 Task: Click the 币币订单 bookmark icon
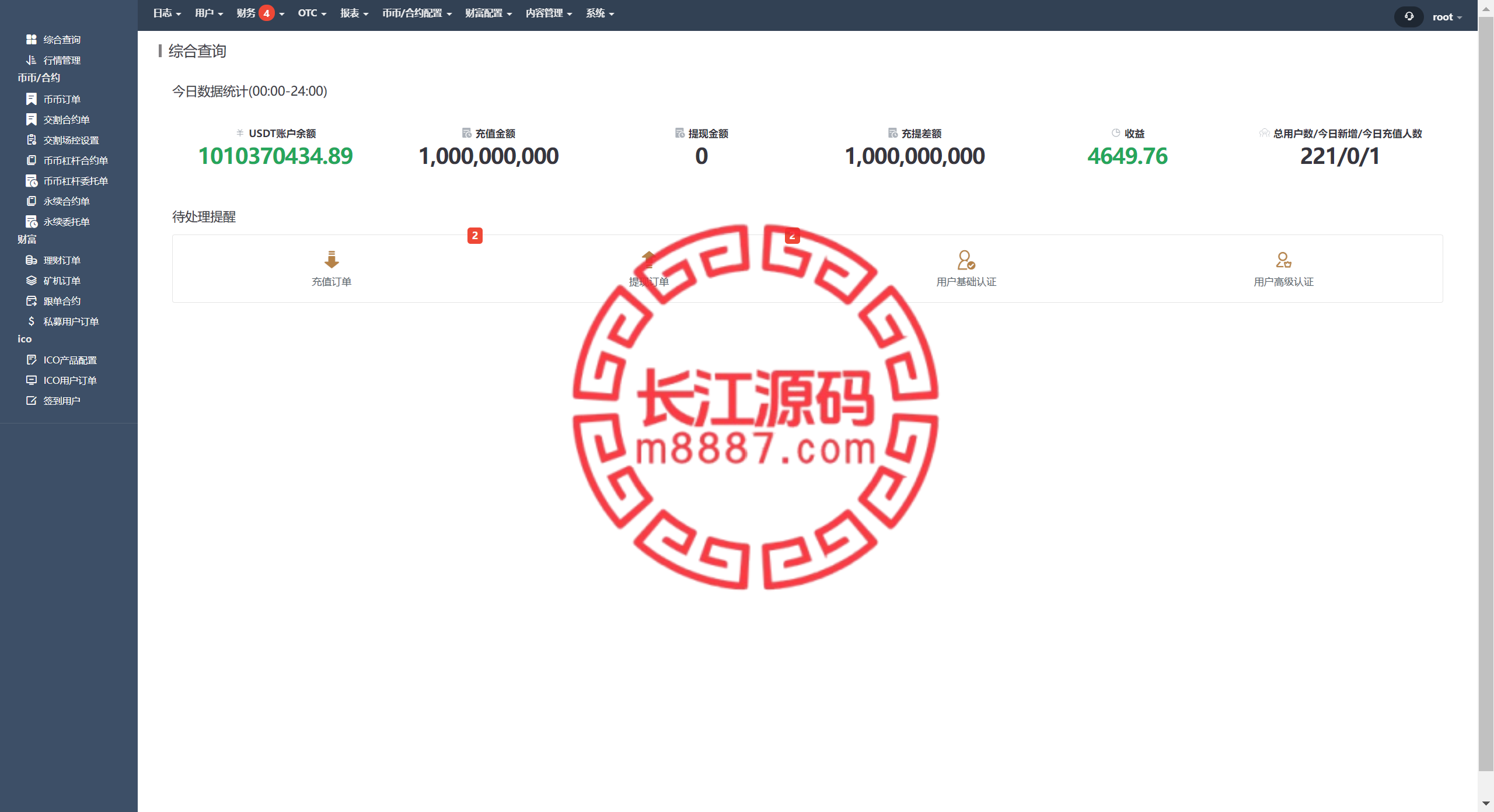[x=32, y=99]
